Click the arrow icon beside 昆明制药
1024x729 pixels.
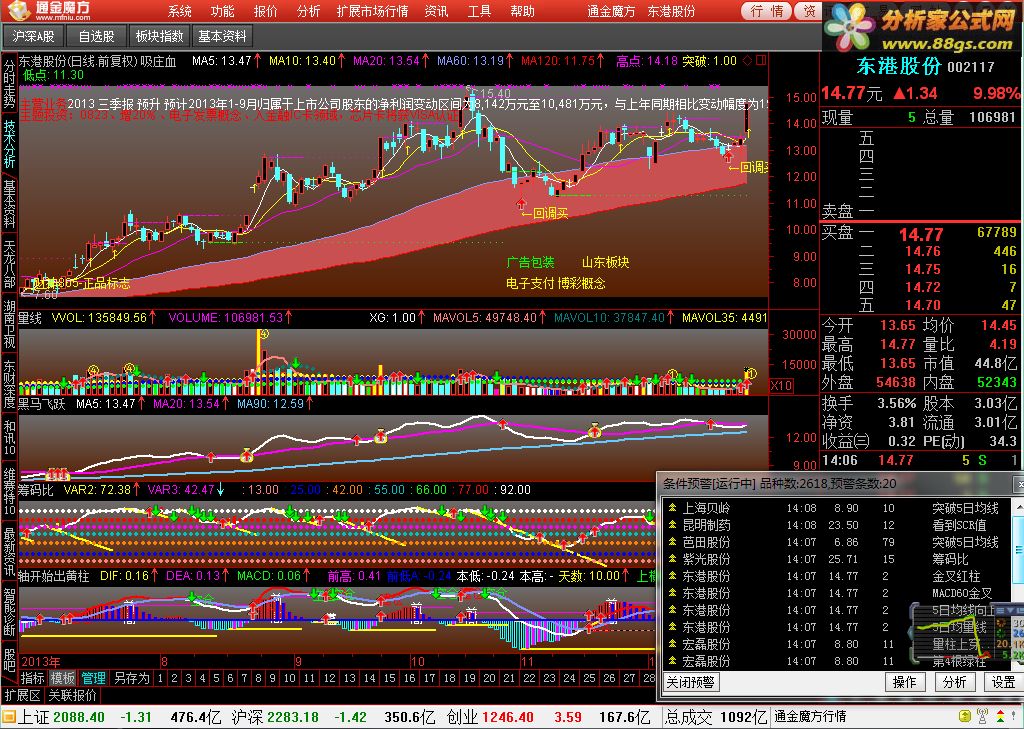[671, 525]
